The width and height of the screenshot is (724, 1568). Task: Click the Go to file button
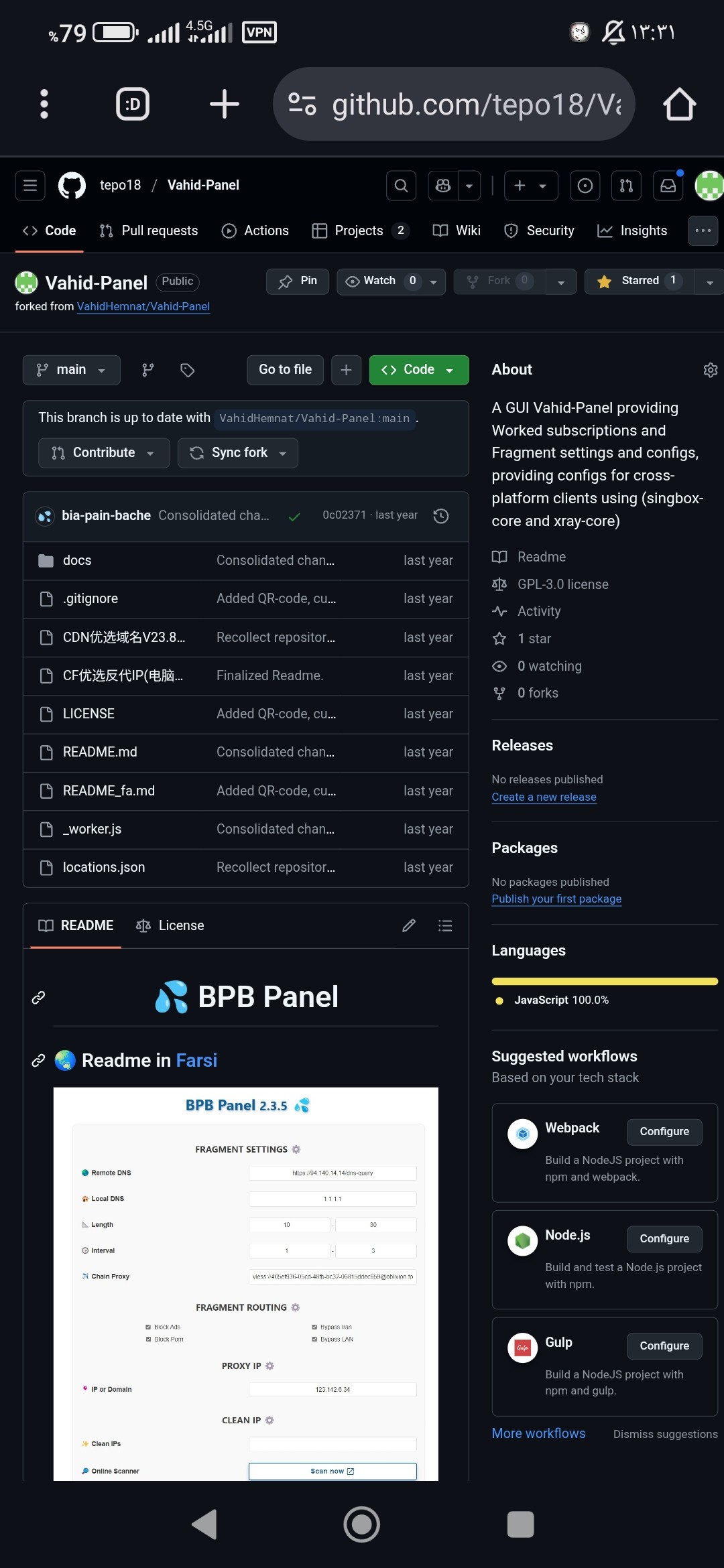click(286, 370)
